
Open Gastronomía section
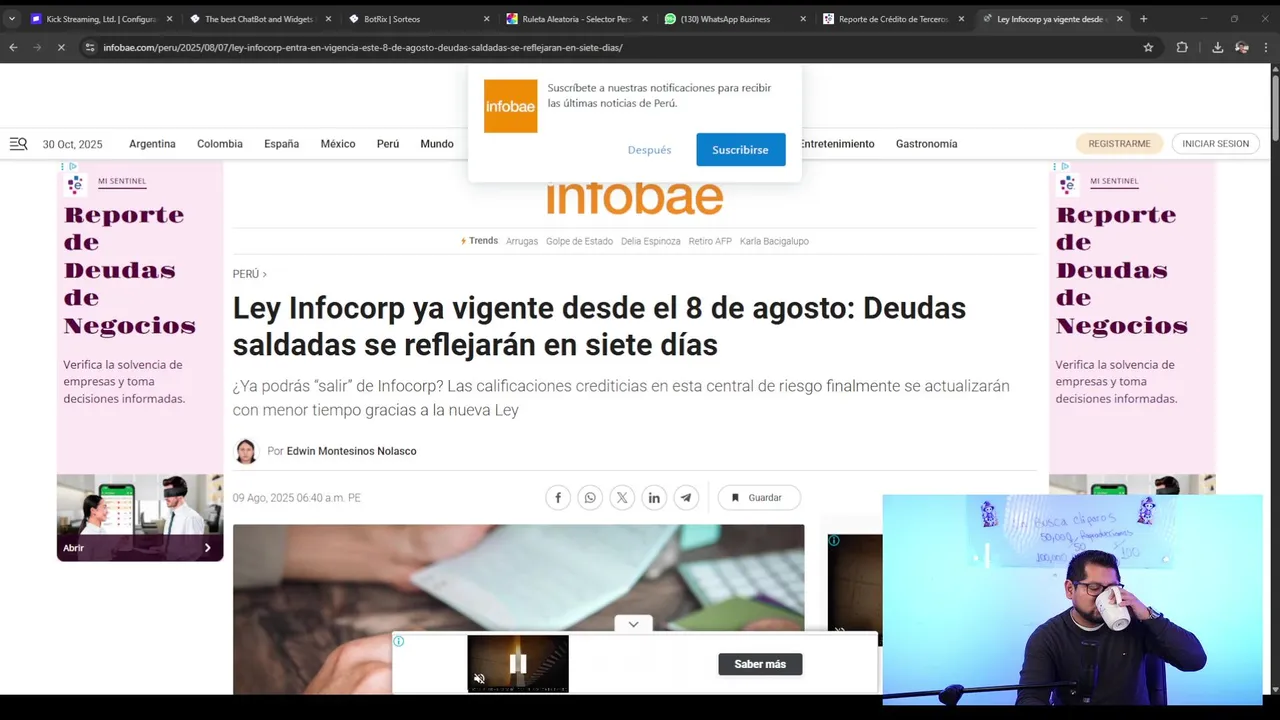pos(927,144)
